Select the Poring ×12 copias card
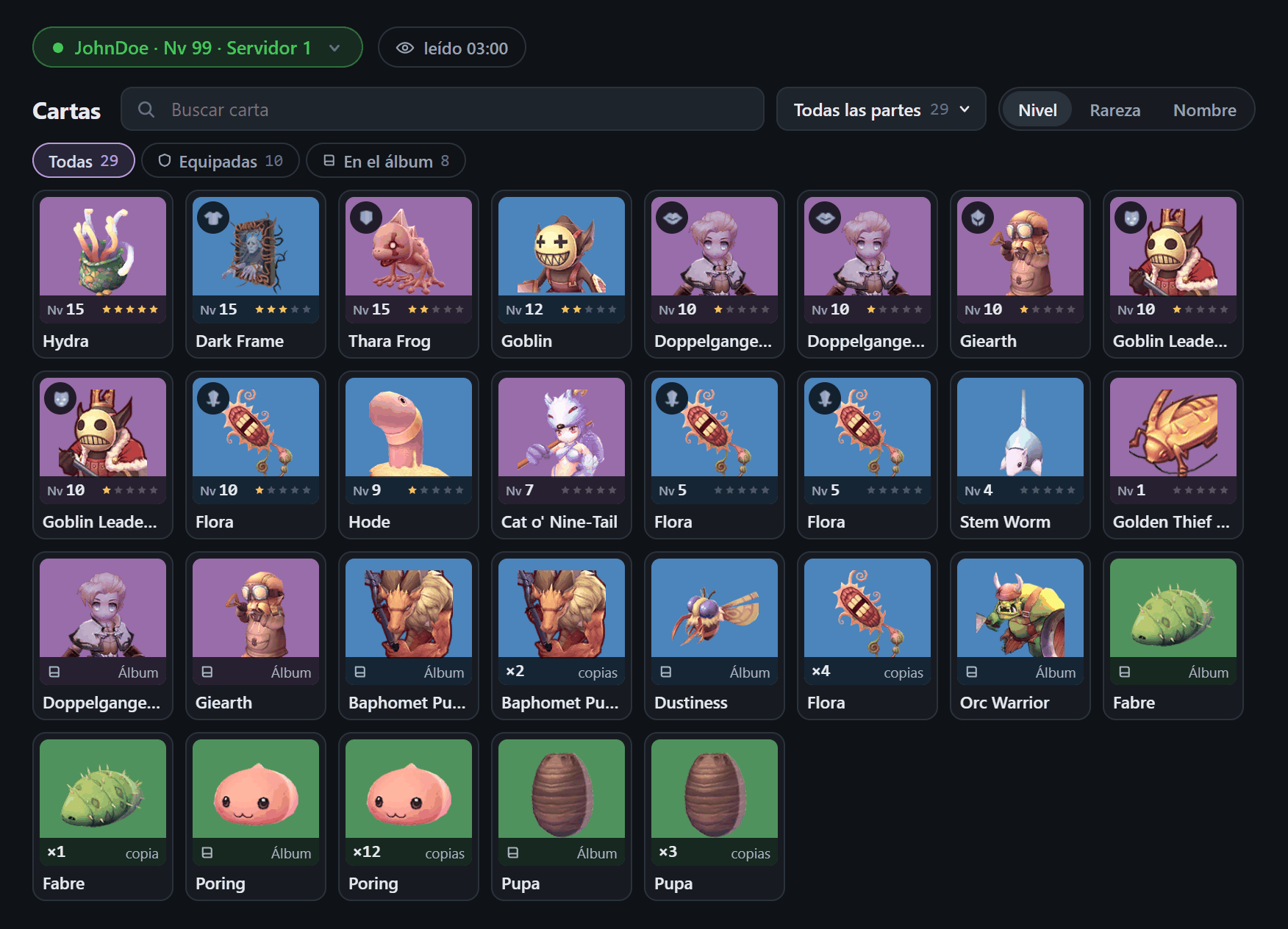 pyautogui.click(x=409, y=817)
